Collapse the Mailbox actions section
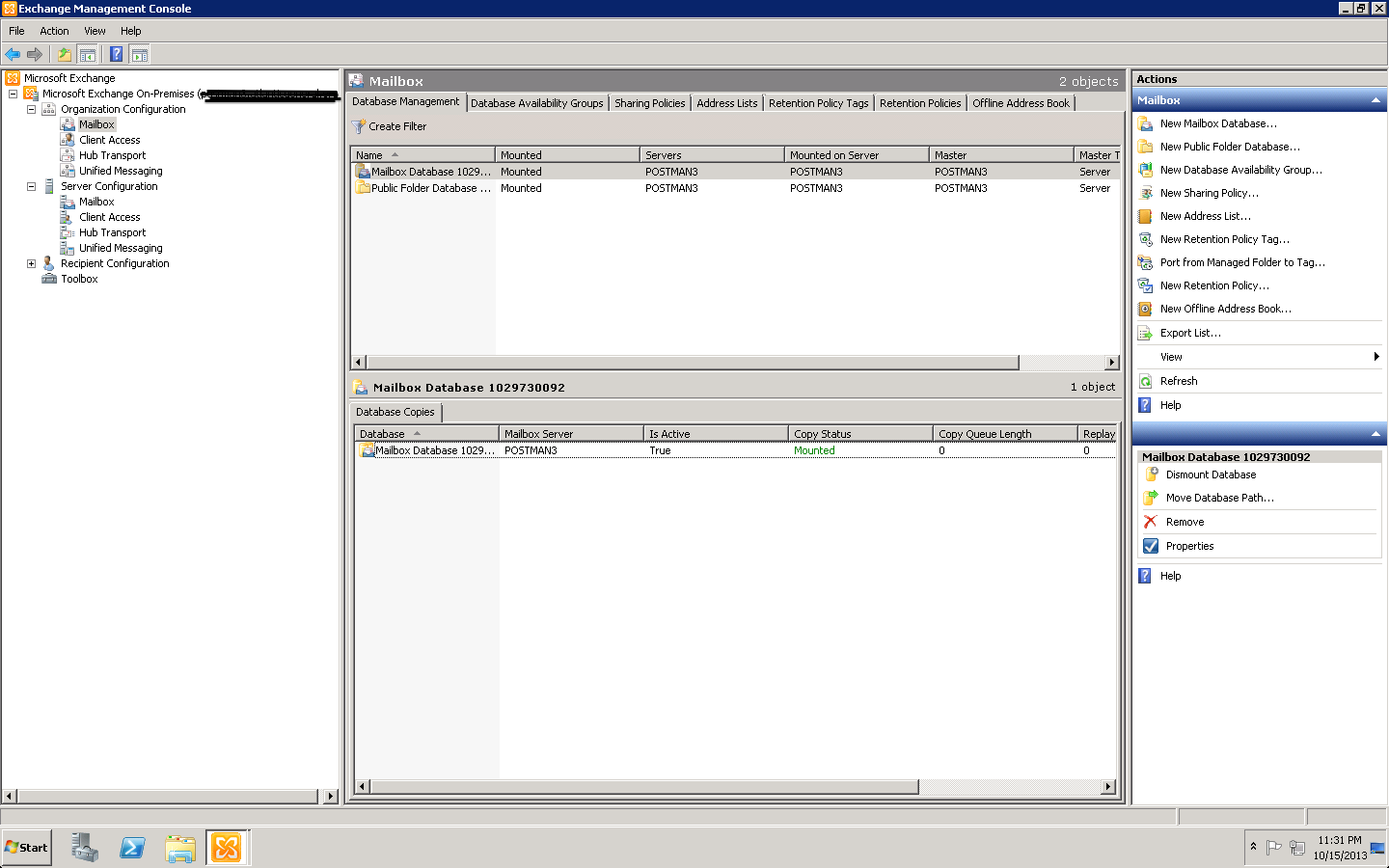This screenshot has width=1389, height=868. click(x=1375, y=100)
